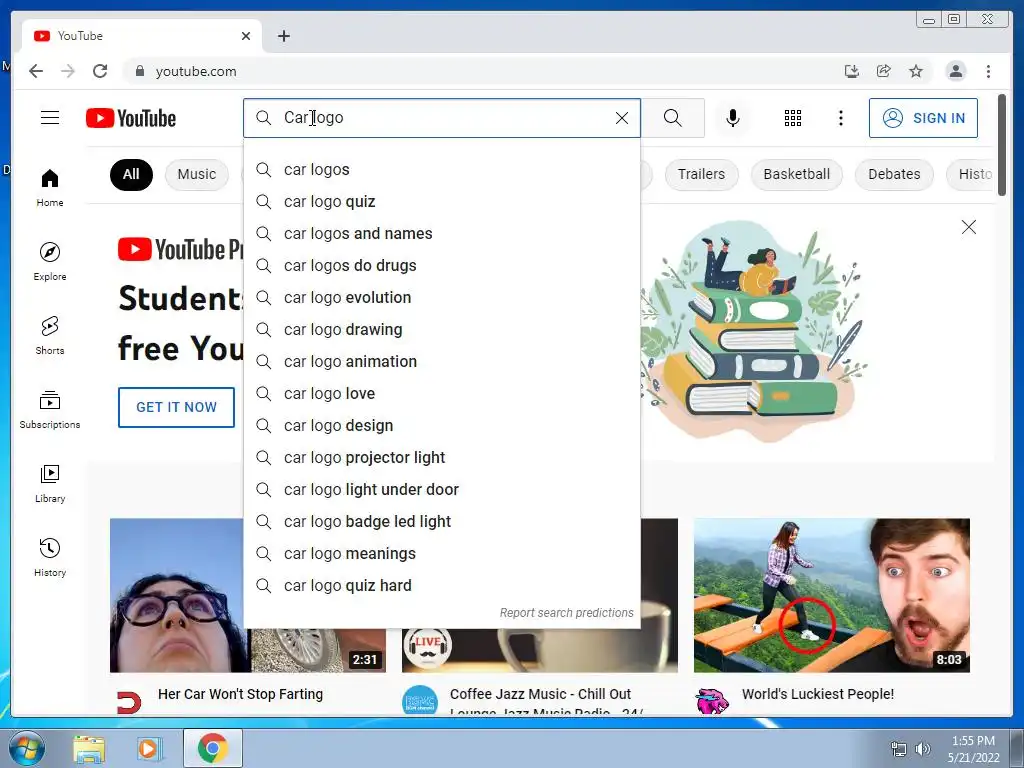
Task: Choose suggestion 'car logo design'
Action: click(442, 426)
